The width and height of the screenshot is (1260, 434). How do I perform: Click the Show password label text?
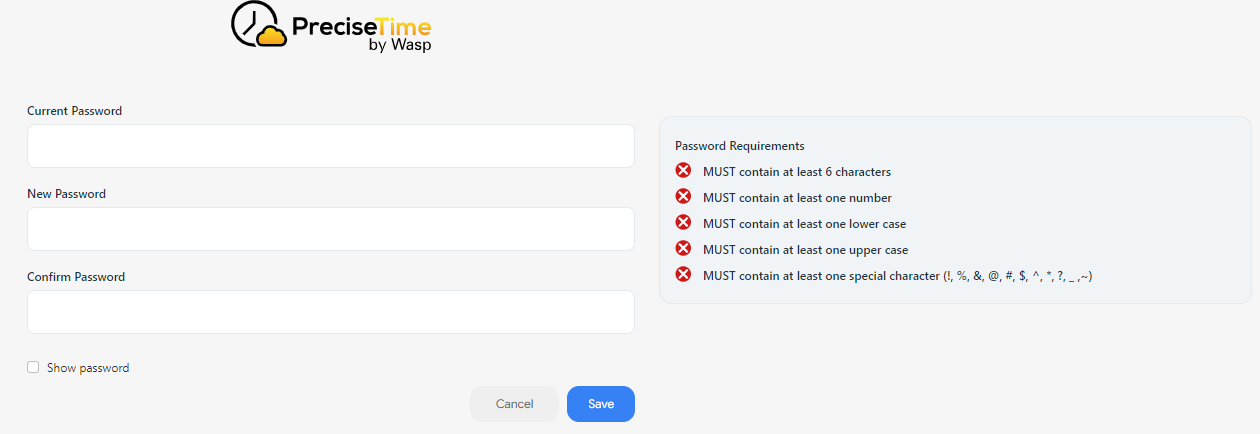click(88, 368)
